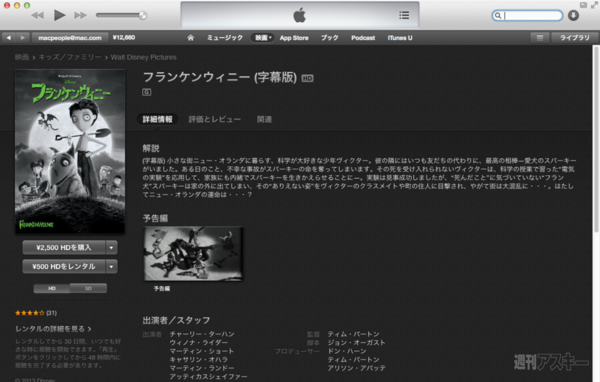Click the vertical scrollbar thumb
This screenshot has height=382, width=600.
[x=596, y=139]
